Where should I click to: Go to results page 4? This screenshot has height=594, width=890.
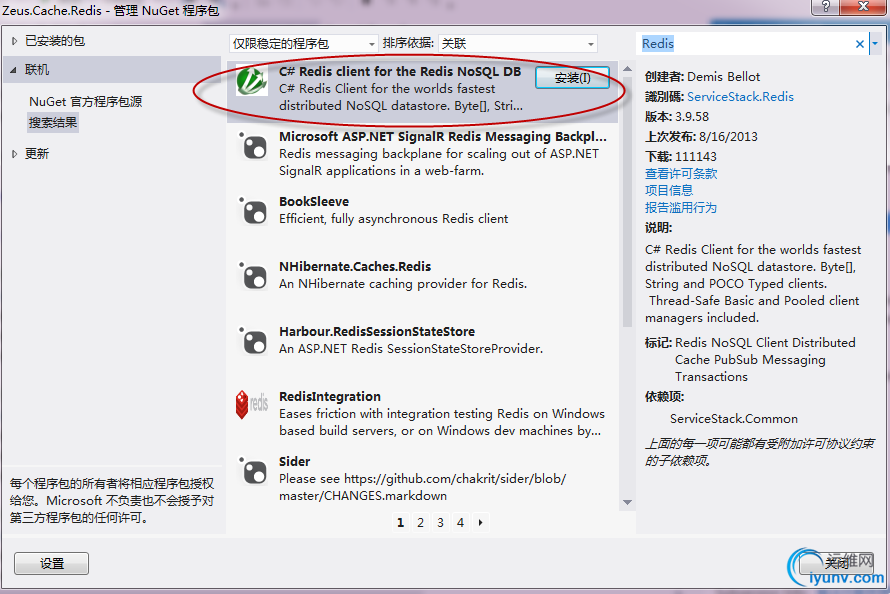(x=460, y=523)
